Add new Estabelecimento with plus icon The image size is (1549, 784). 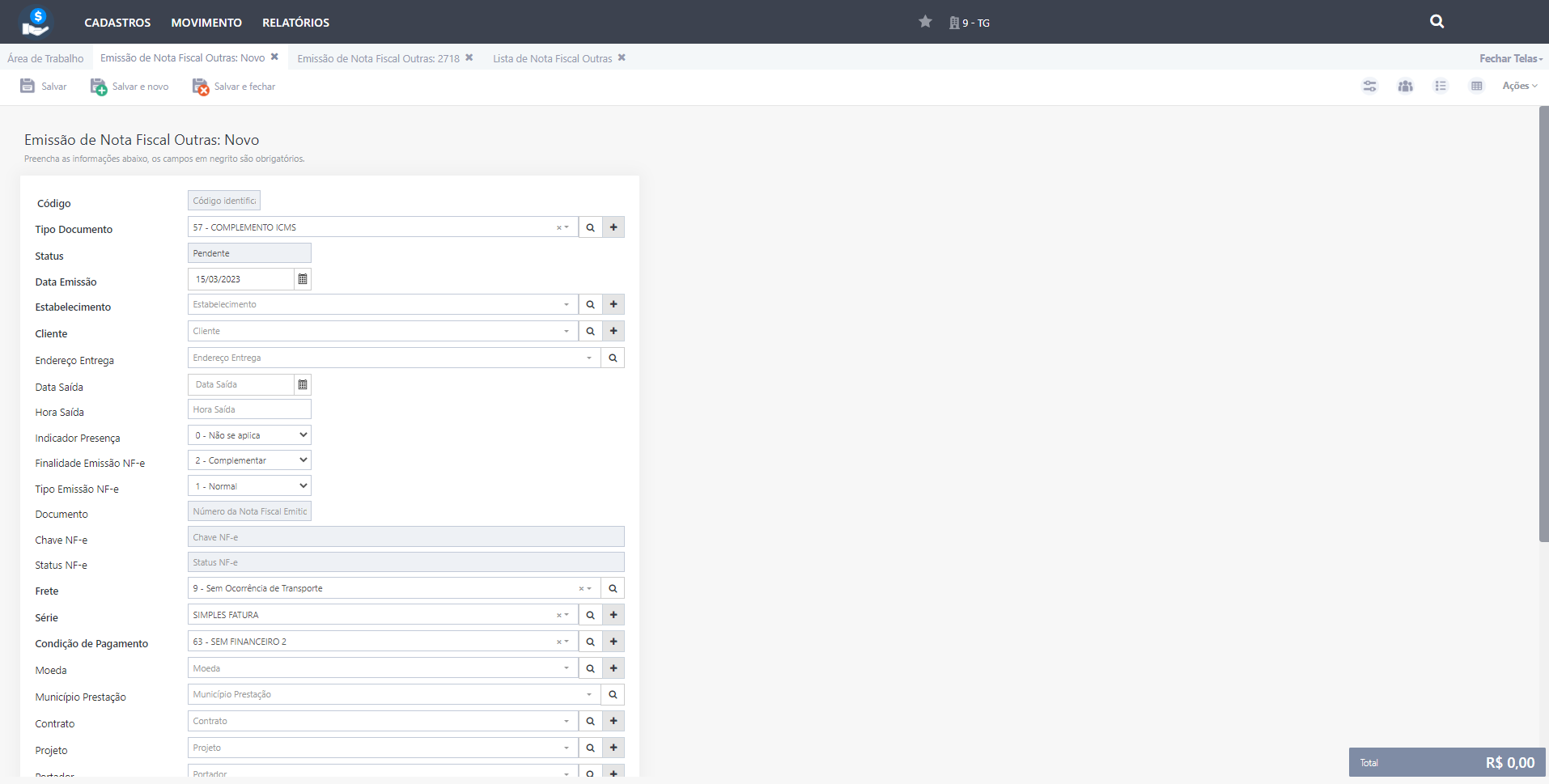[x=613, y=304]
